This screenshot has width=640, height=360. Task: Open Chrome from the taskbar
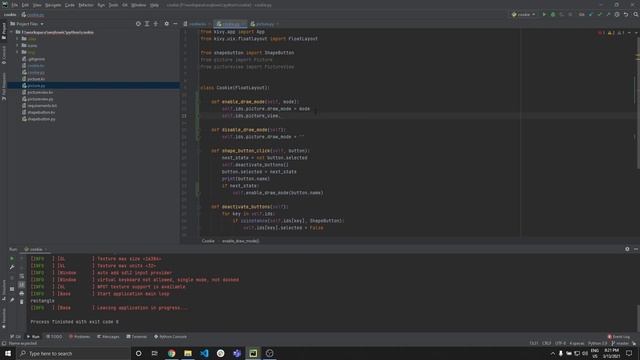tap(171, 353)
